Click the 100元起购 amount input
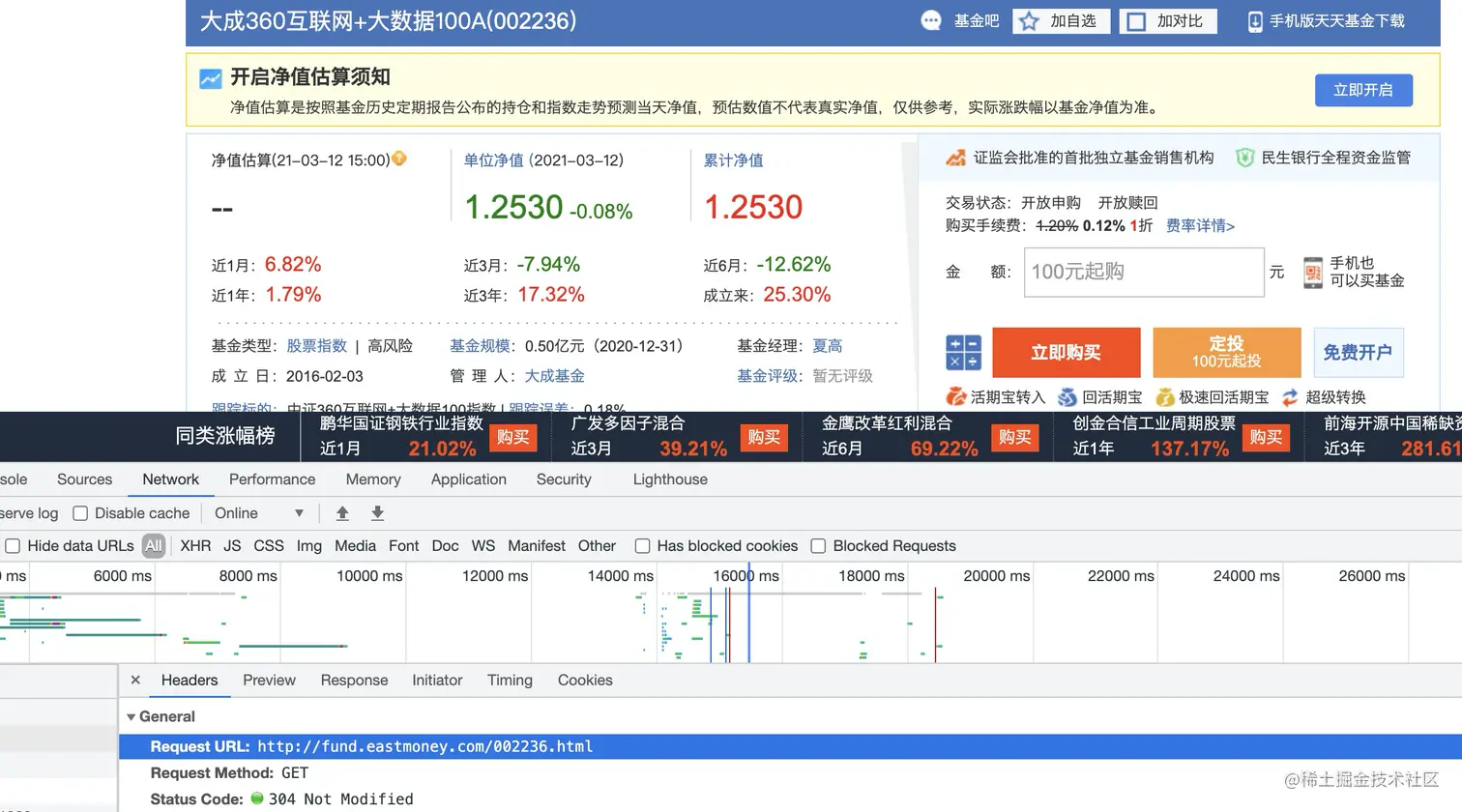The width and height of the screenshot is (1462, 812). point(1144,272)
